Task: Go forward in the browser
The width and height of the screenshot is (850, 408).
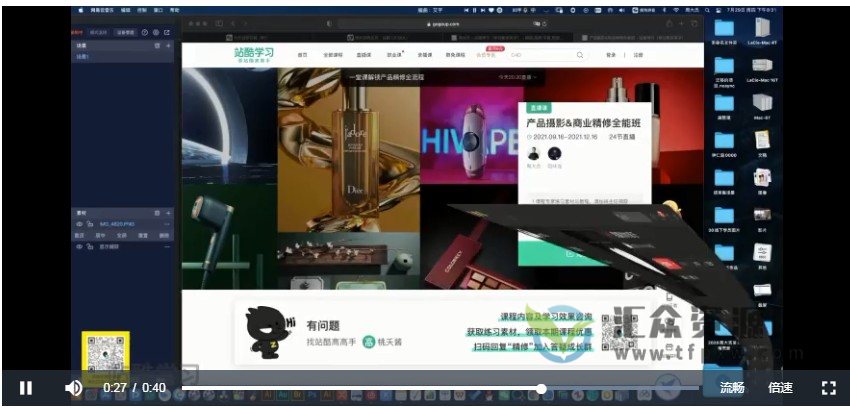Action: click(x=245, y=23)
